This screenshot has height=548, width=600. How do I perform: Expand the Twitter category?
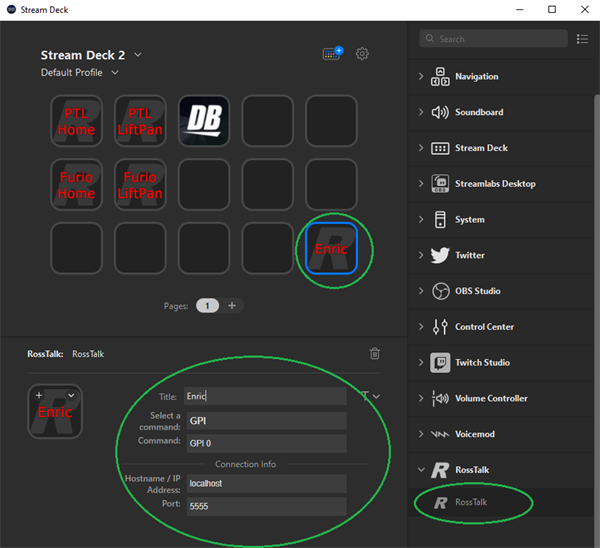click(421, 255)
